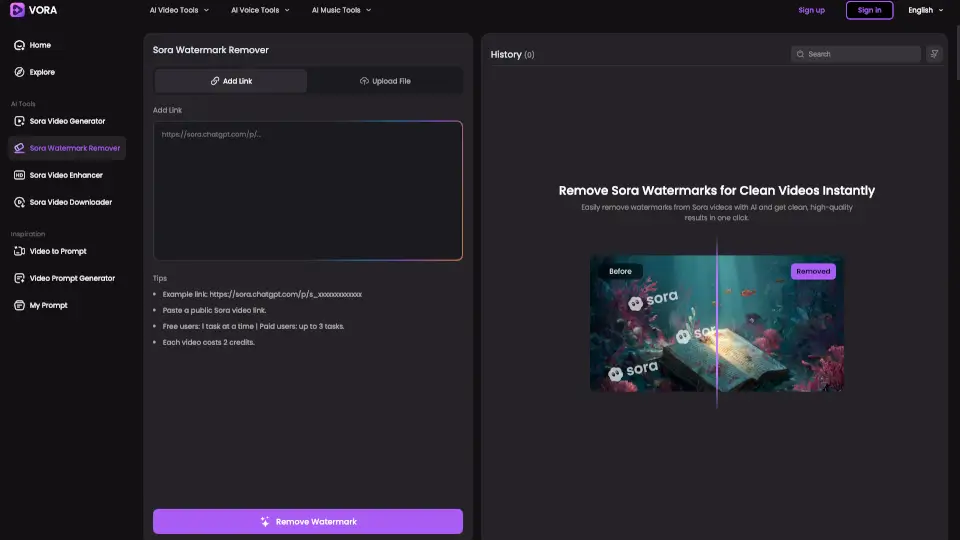Open the English language selector
The width and height of the screenshot is (960, 540).
tap(925, 10)
